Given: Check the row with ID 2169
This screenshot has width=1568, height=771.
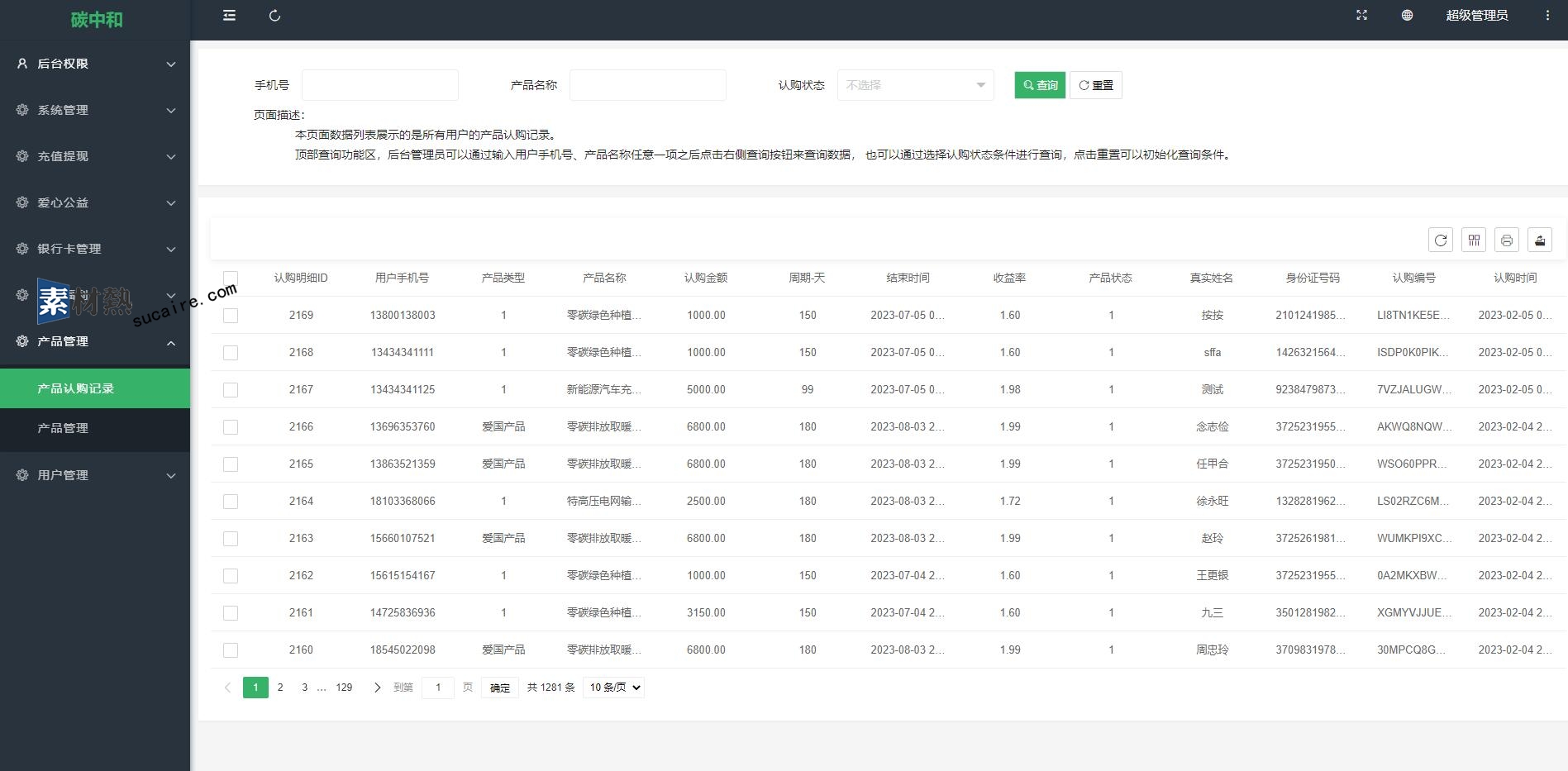Looking at the screenshot, I should [x=231, y=316].
